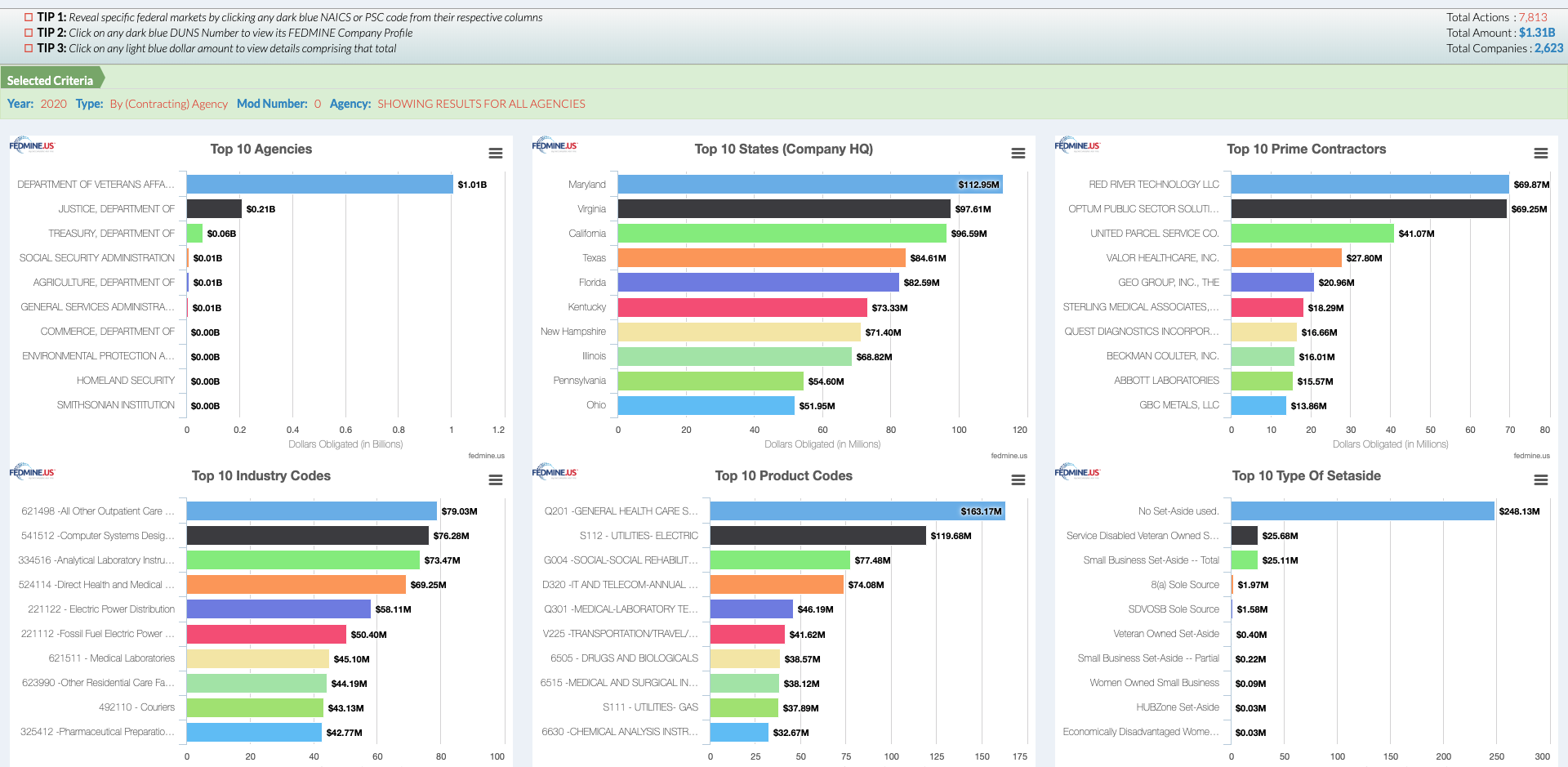Open the Top 10 Agencies chart hamburger menu
The height and width of the screenshot is (767, 1568).
pos(496,154)
